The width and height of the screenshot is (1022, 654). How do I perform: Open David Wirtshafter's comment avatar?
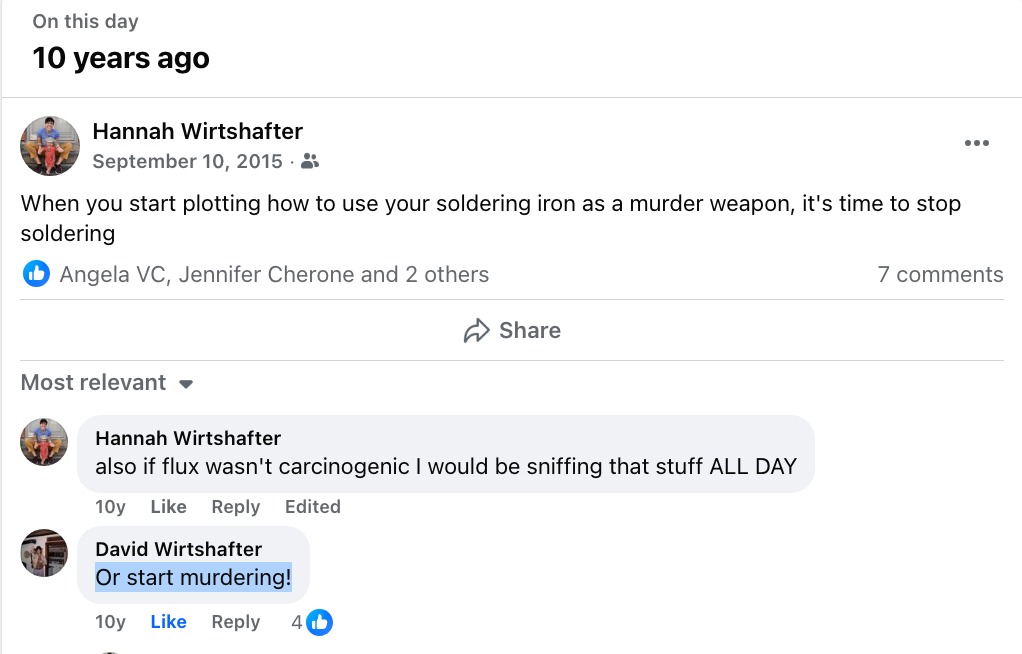click(x=44, y=553)
